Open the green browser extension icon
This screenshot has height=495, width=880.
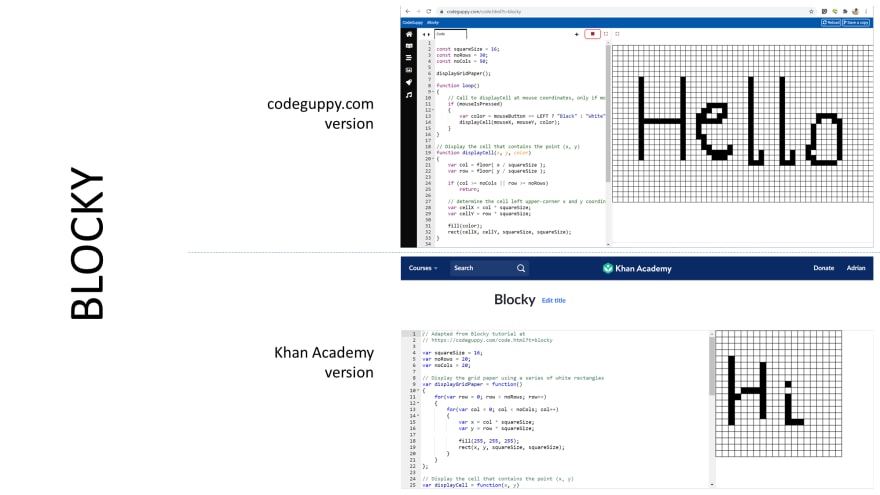[835, 11]
